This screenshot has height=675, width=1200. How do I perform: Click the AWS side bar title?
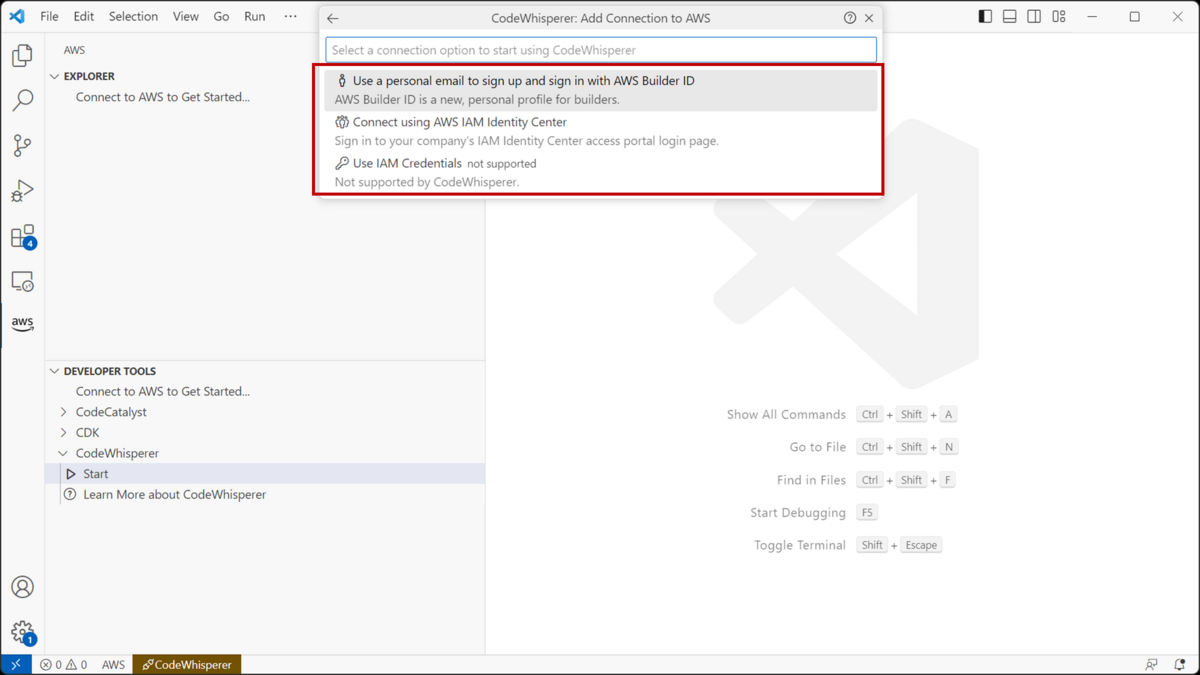[75, 50]
